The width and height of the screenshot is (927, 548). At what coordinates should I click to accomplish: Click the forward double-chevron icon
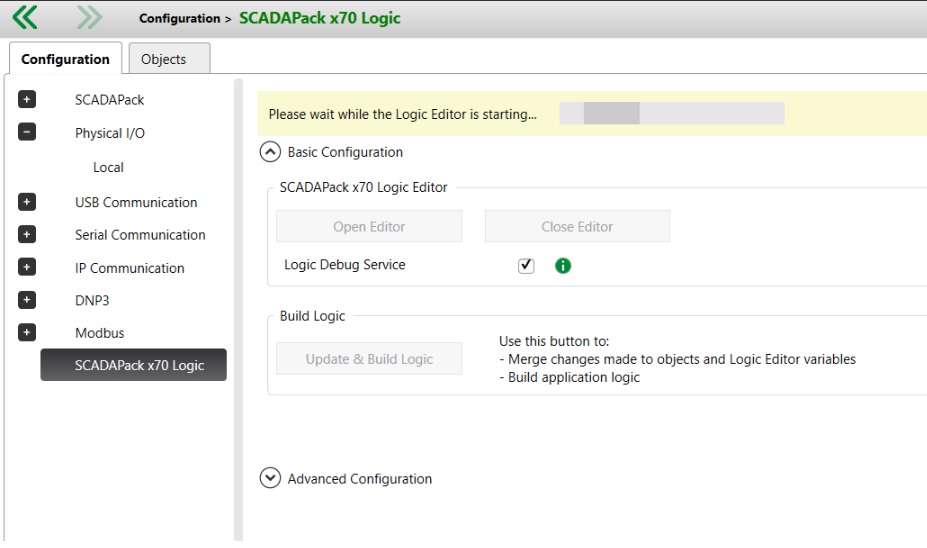click(x=89, y=17)
